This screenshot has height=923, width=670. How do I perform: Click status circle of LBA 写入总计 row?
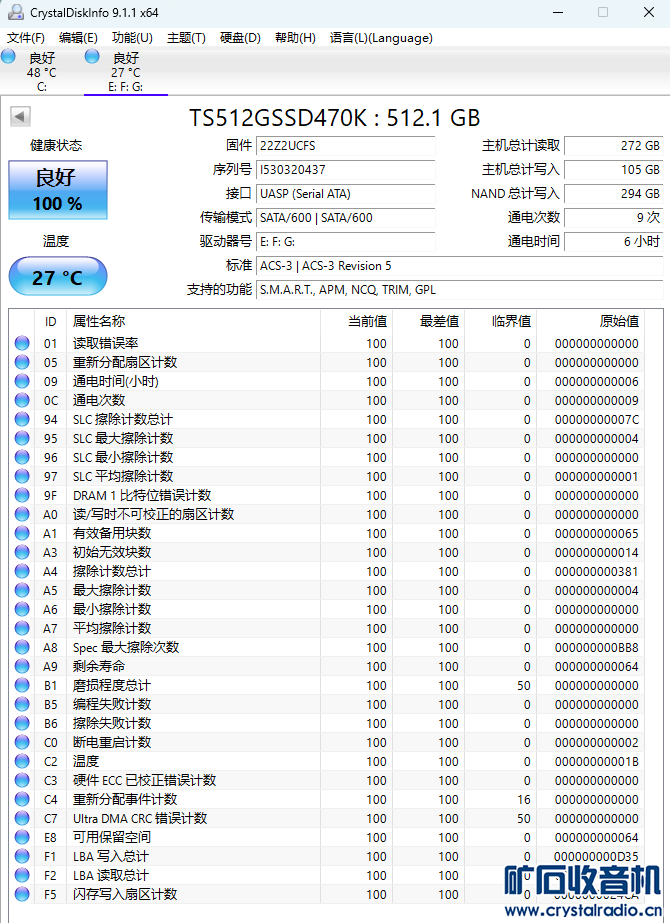(x=22, y=856)
